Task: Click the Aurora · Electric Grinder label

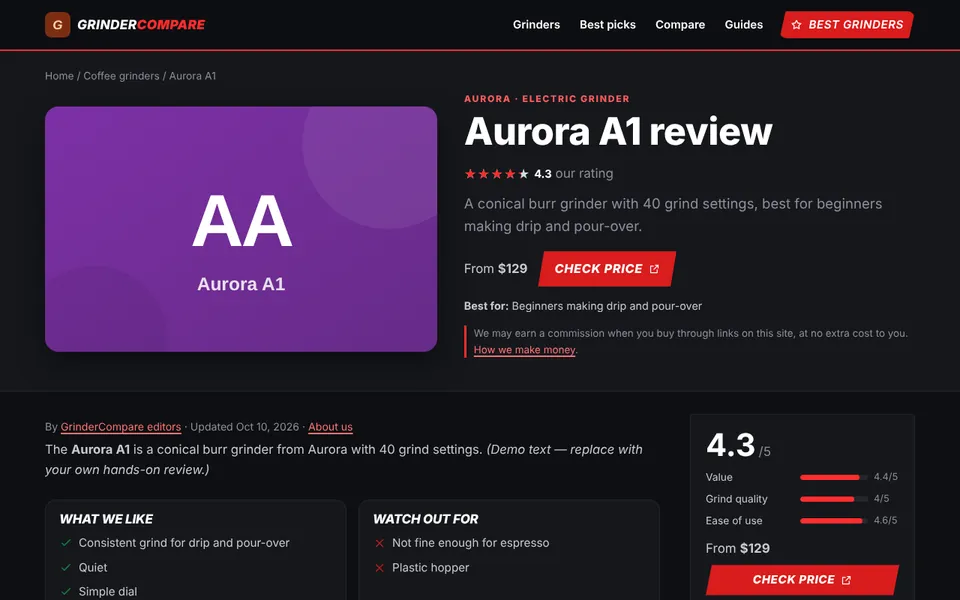Action: click(547, 99)
